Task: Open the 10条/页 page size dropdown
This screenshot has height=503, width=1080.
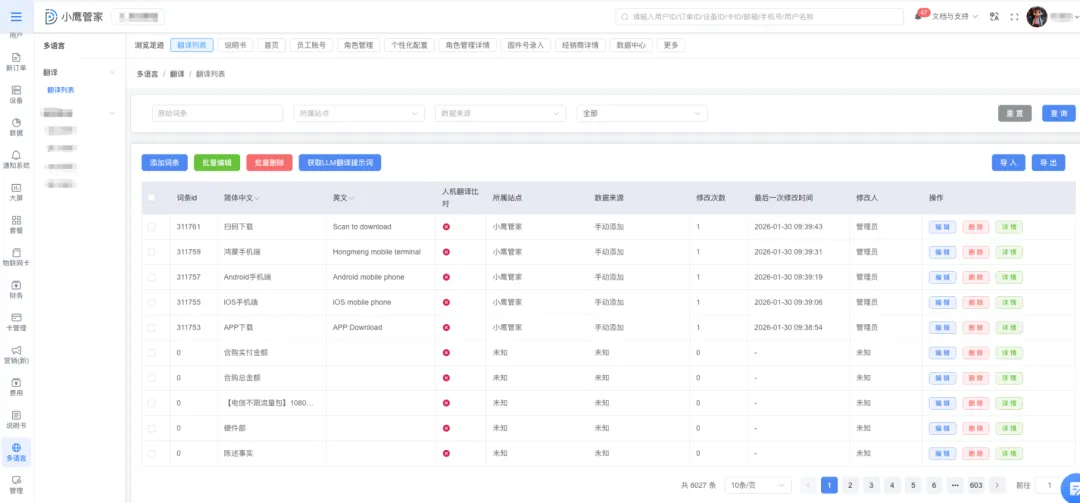Action: tap(757, 485)
